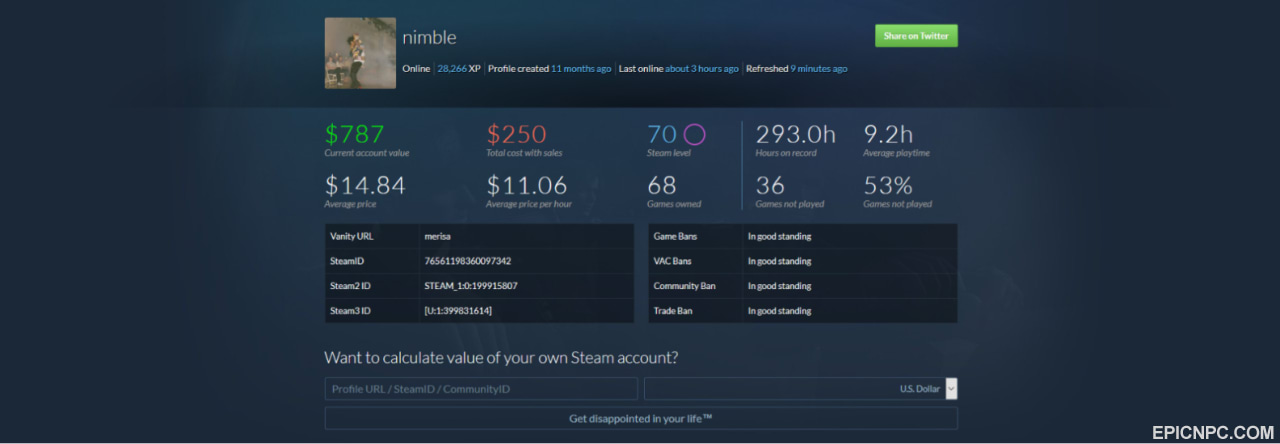Screen dimensions: 1280x444
Task: Select the $11.06 average price per hour
Action: click(527, 185)
